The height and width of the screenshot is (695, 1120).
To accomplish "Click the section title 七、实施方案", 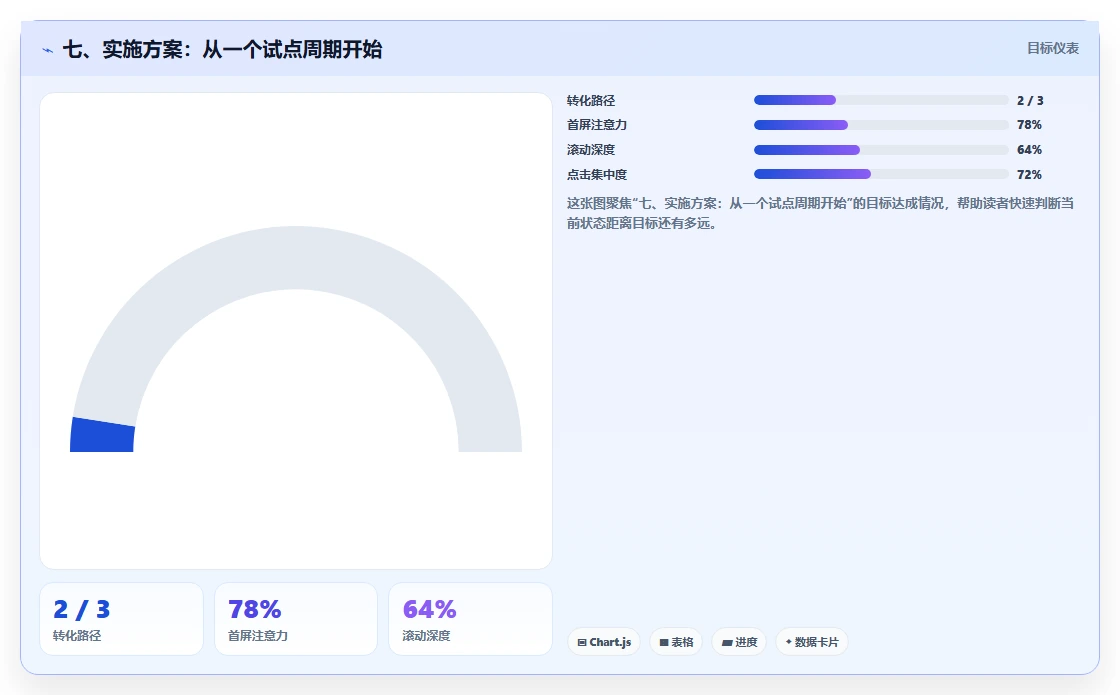I will 222,49.
